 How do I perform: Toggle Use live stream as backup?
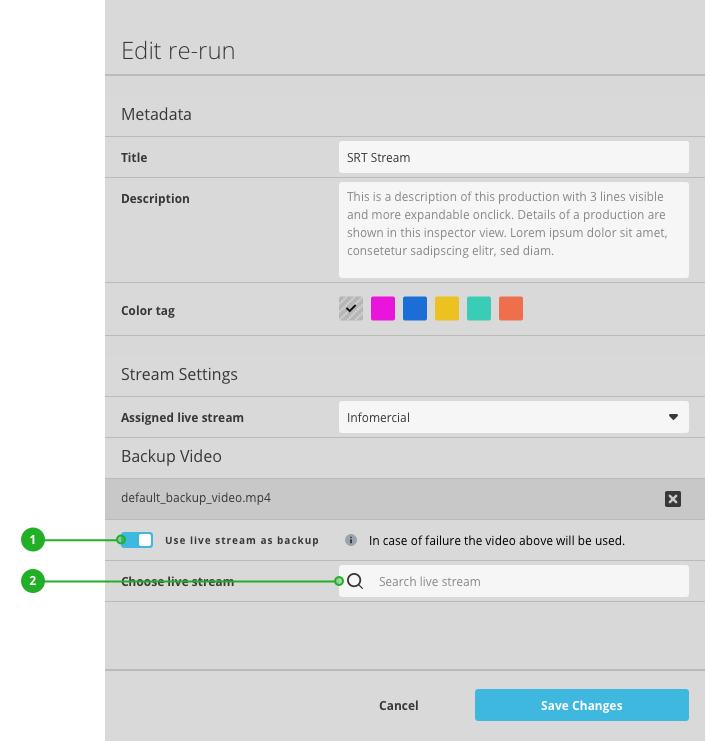[x=137, y=540]
